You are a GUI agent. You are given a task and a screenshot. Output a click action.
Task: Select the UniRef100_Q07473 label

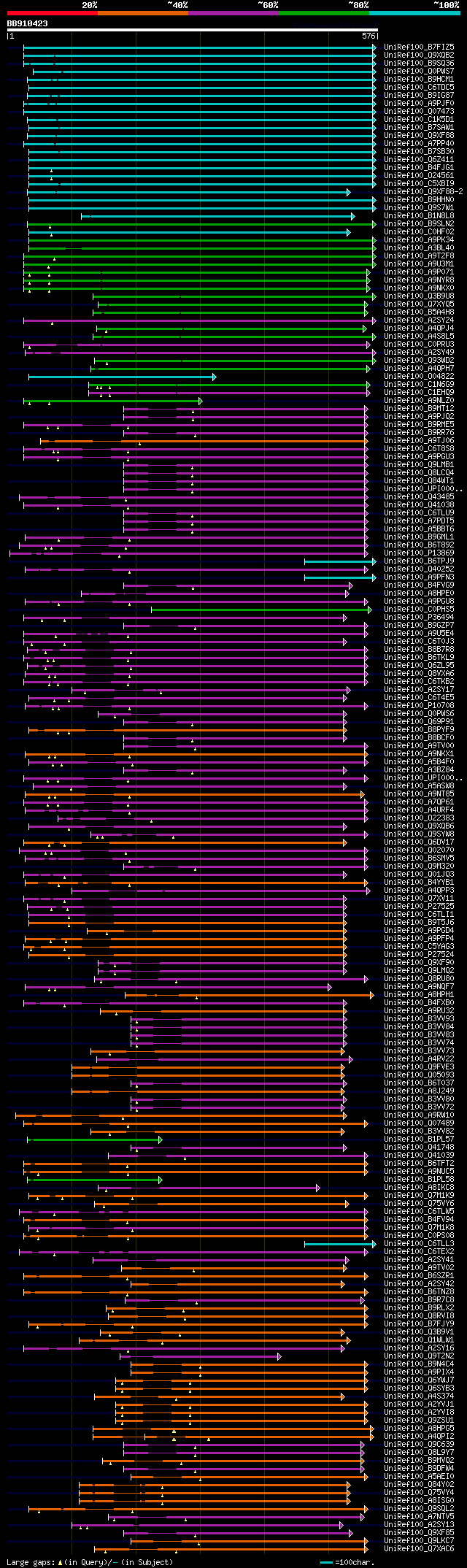pos(419,111)
